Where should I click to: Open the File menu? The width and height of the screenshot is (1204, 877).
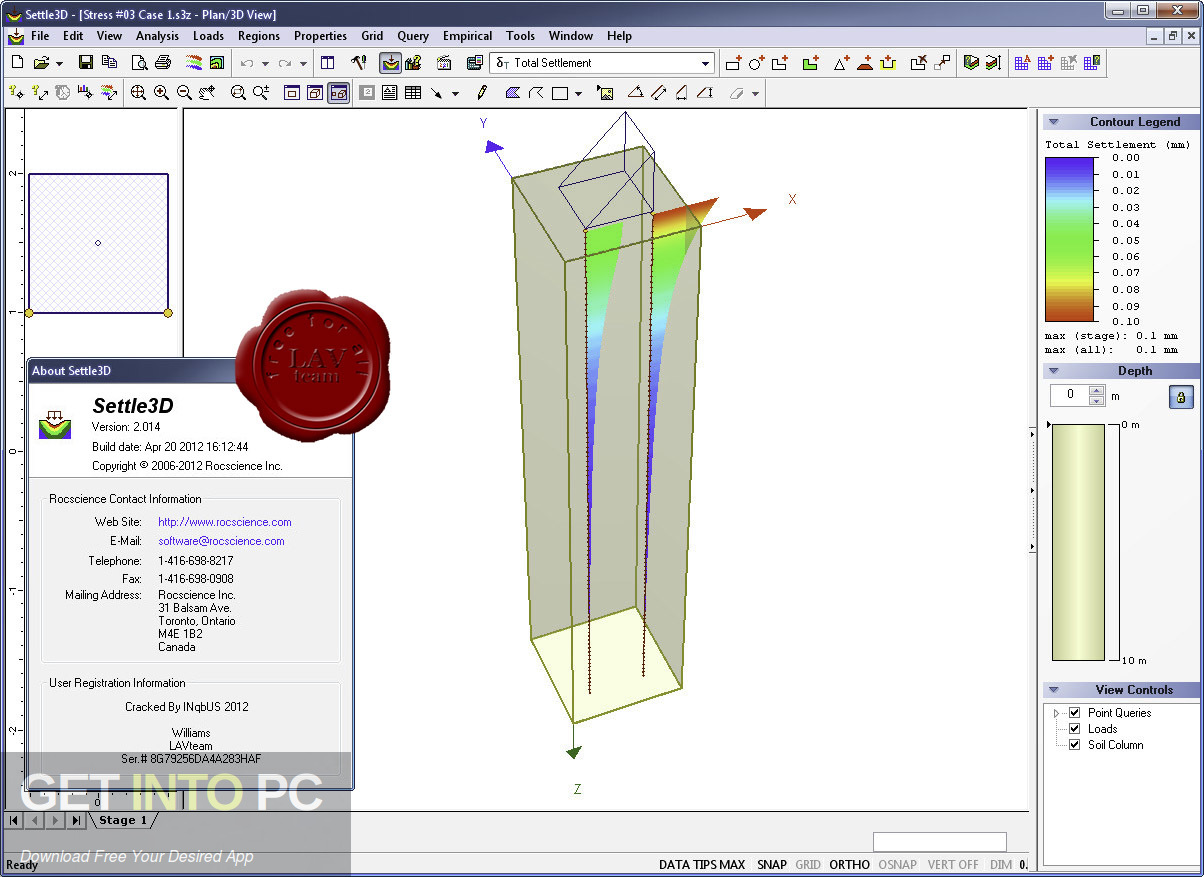40,35
